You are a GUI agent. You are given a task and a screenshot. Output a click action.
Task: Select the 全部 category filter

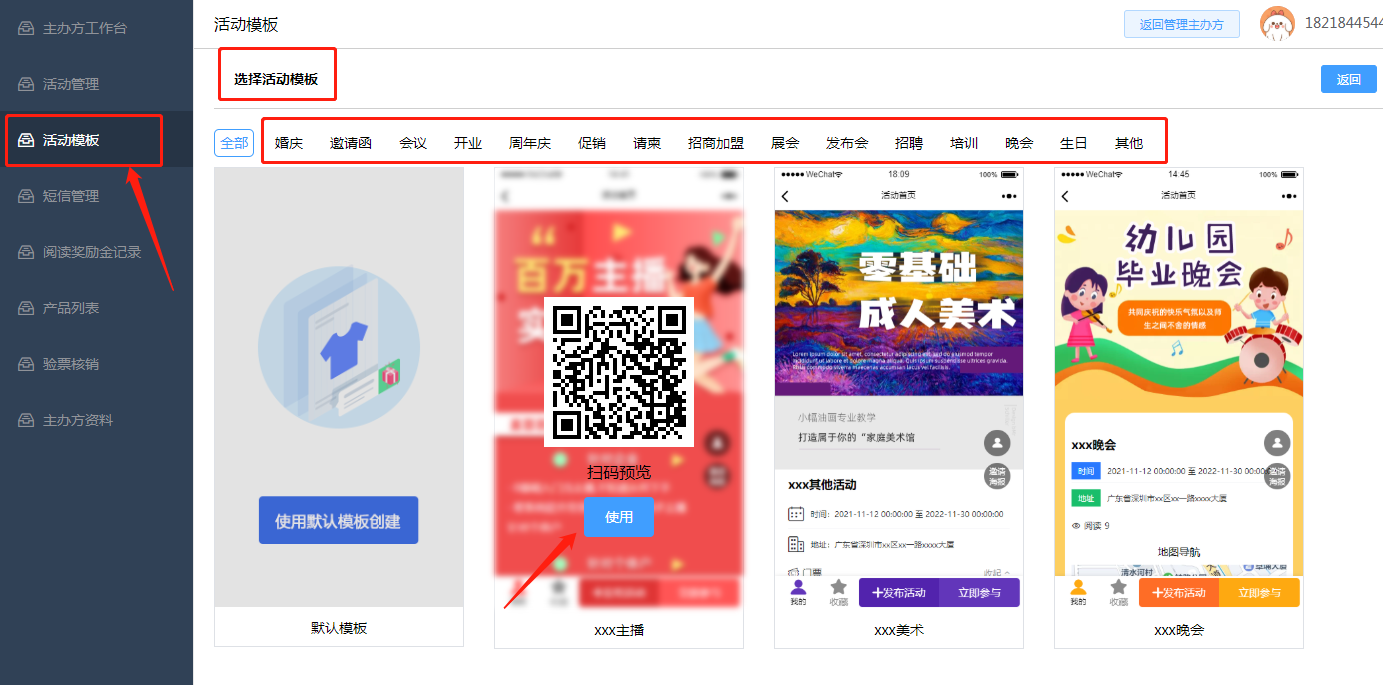[234, 143]
